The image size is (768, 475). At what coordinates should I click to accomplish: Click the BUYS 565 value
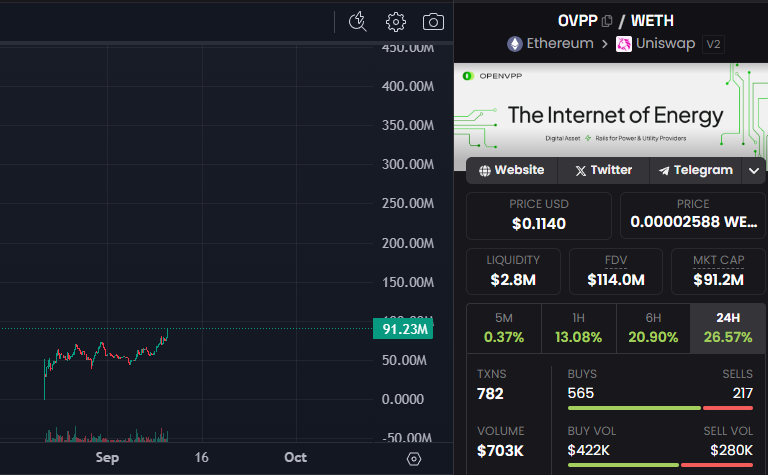tap(581, 393)
